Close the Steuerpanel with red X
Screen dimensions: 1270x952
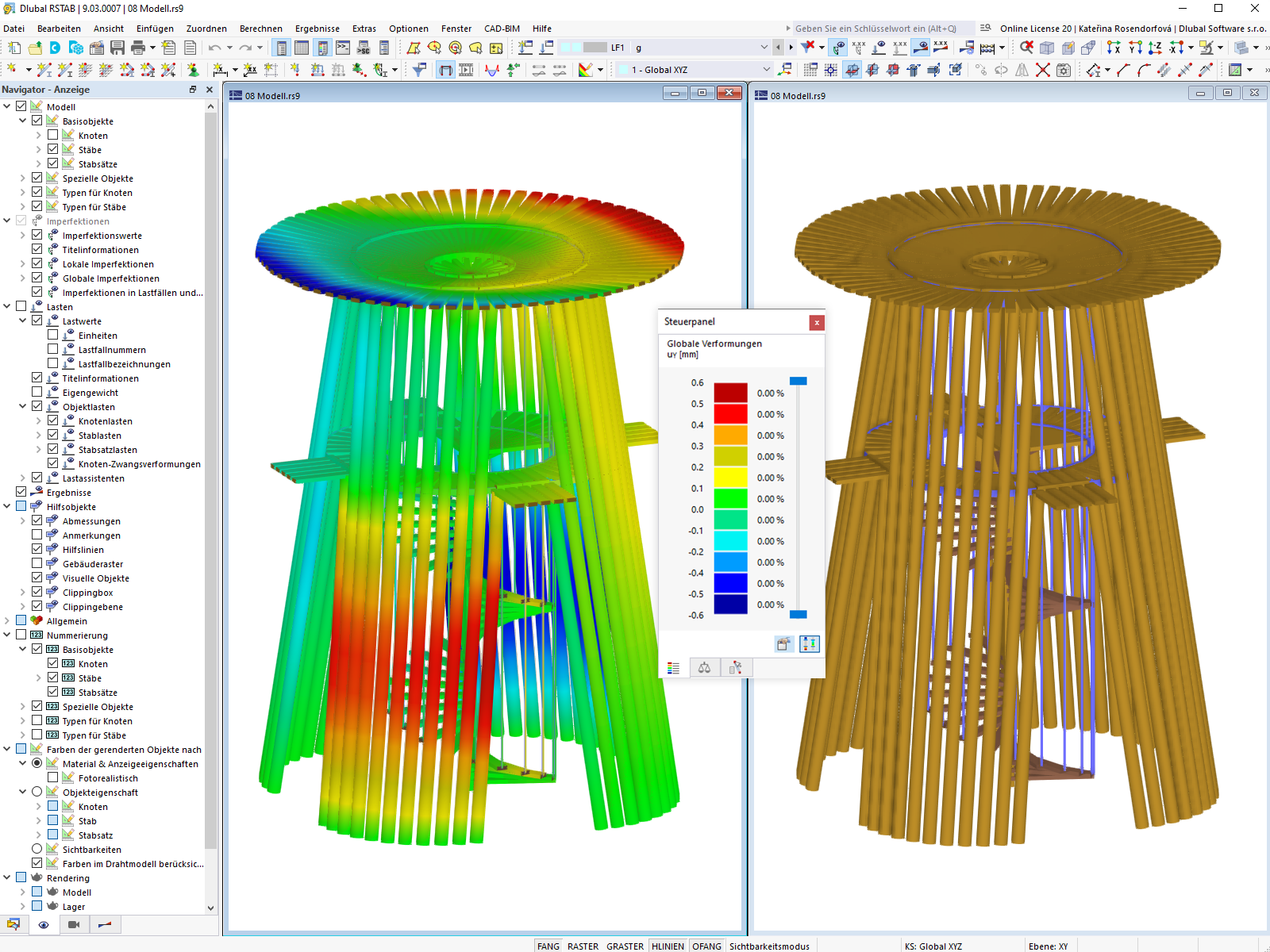[x=817, y=322]
